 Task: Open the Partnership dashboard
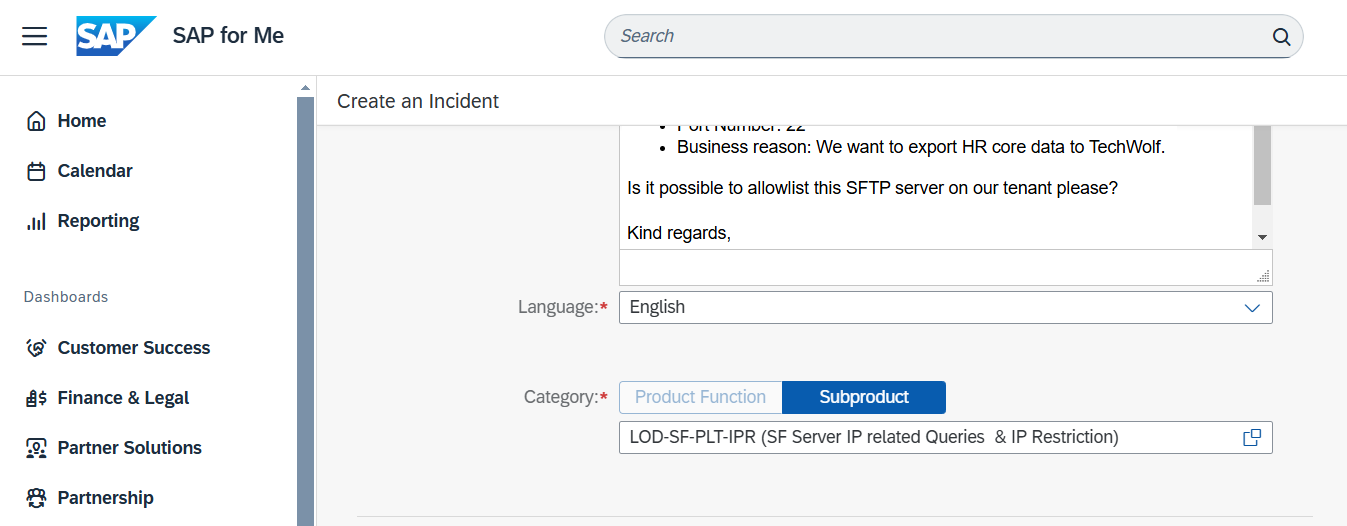(106, 498)
